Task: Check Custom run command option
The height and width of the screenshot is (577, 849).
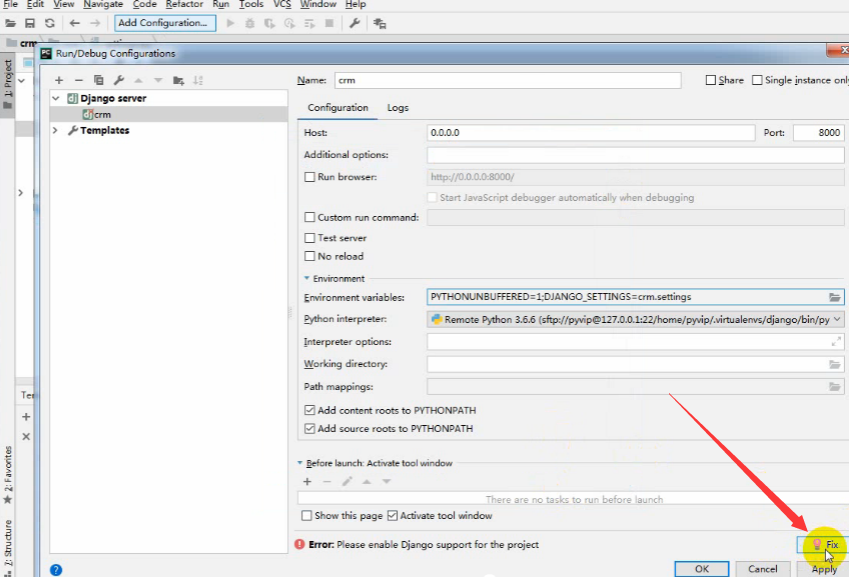Action: [310, 217]
